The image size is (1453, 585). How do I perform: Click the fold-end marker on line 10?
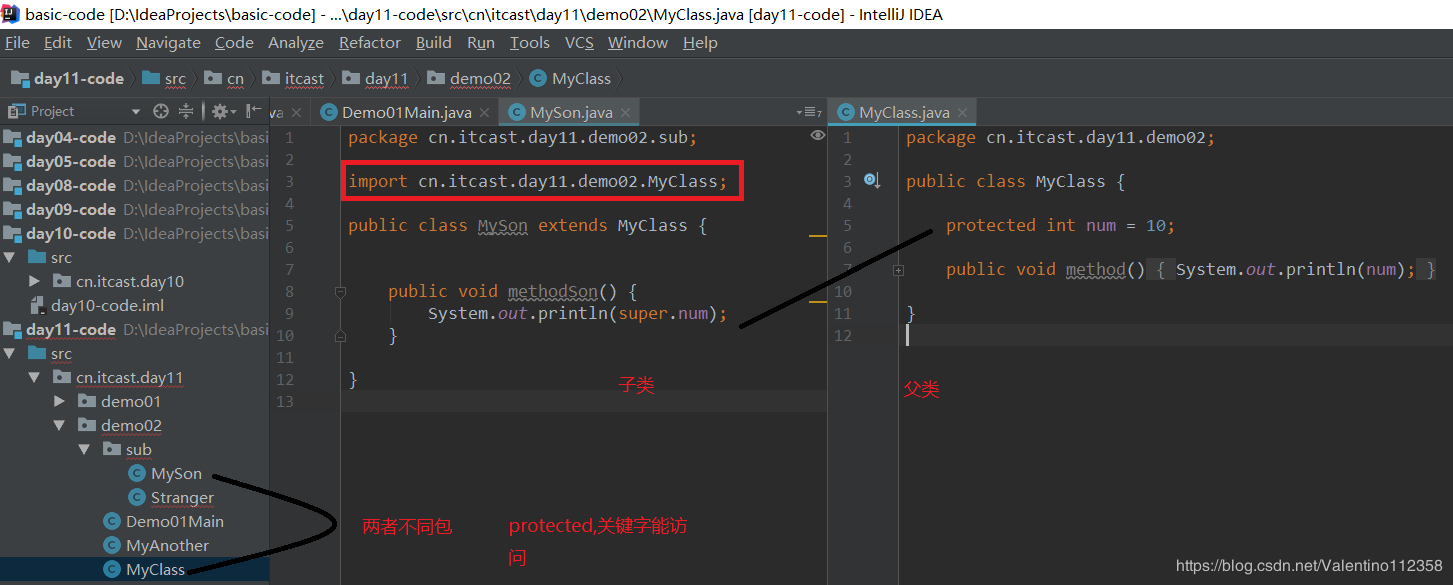[340, 337]
